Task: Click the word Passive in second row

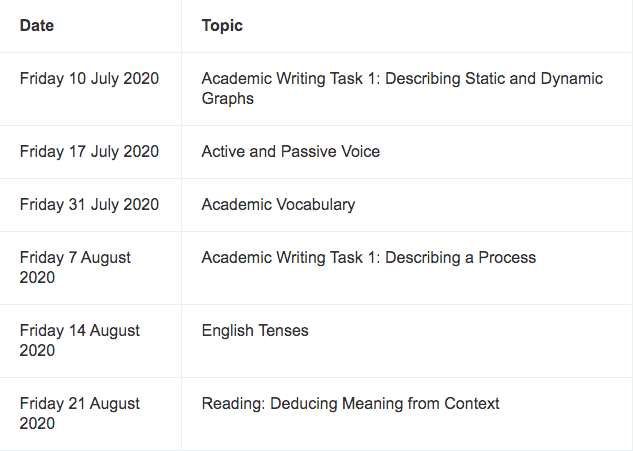Action: [309, 151]
